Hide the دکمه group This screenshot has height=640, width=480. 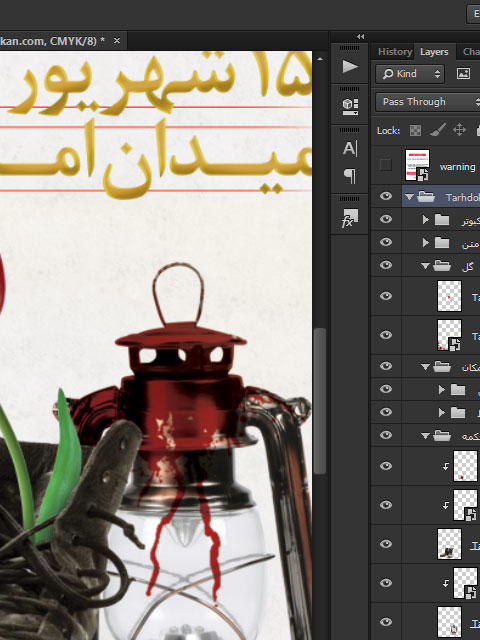[386, 435]
